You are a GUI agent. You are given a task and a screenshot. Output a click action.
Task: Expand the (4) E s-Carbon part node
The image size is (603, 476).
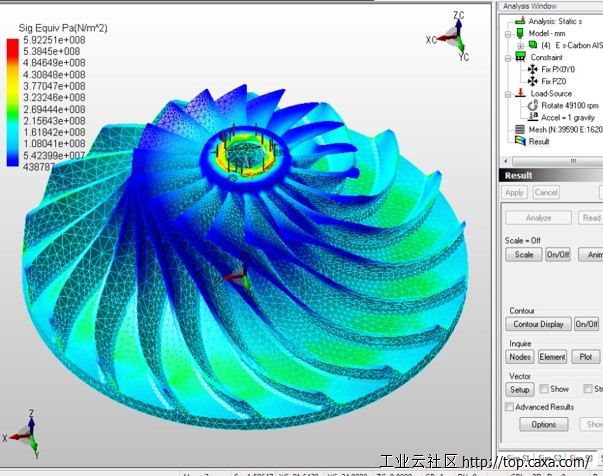click(x=520, y=46)
